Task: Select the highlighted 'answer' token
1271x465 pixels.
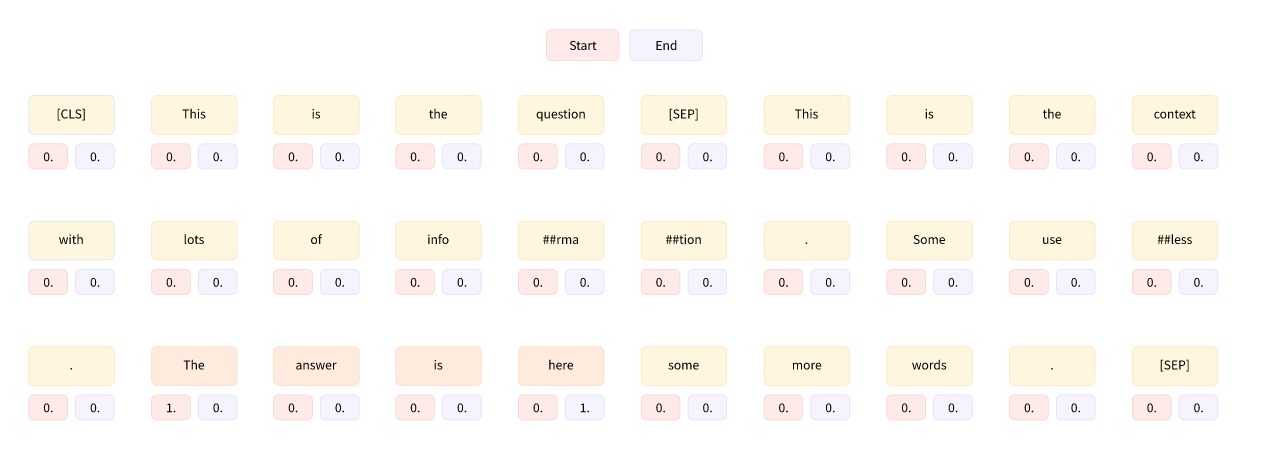Action: tap(316, 365)
